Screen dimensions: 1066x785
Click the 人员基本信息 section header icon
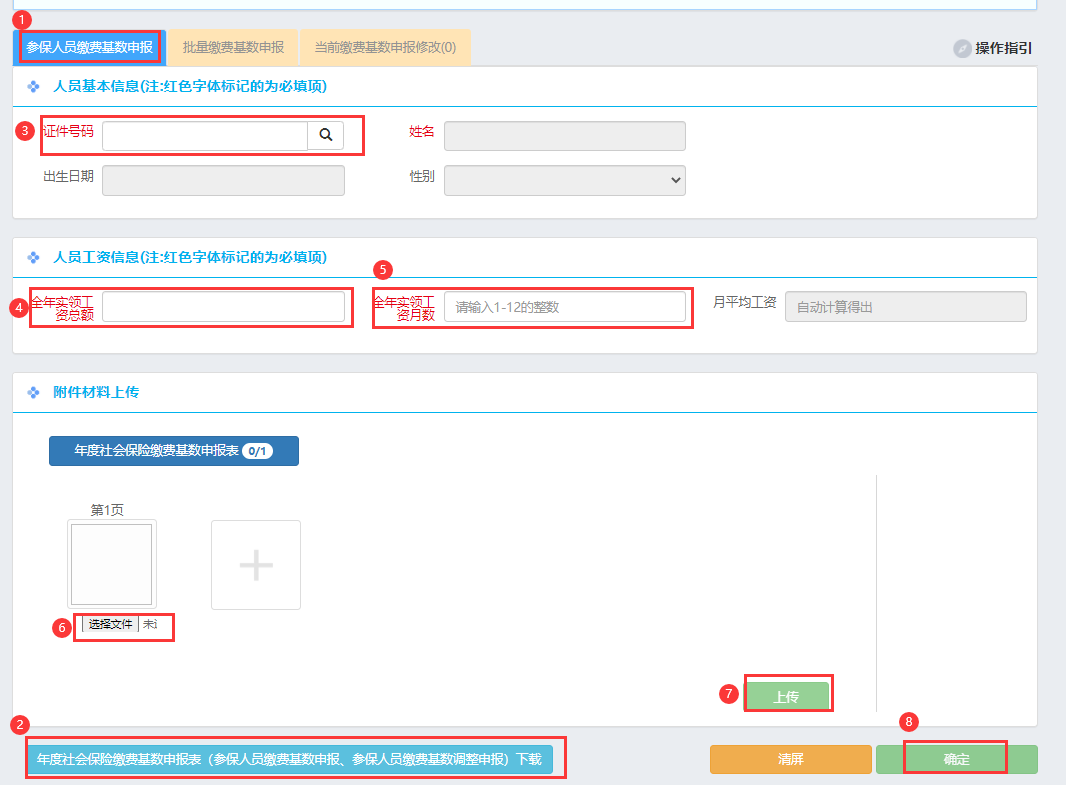(33, 87)
